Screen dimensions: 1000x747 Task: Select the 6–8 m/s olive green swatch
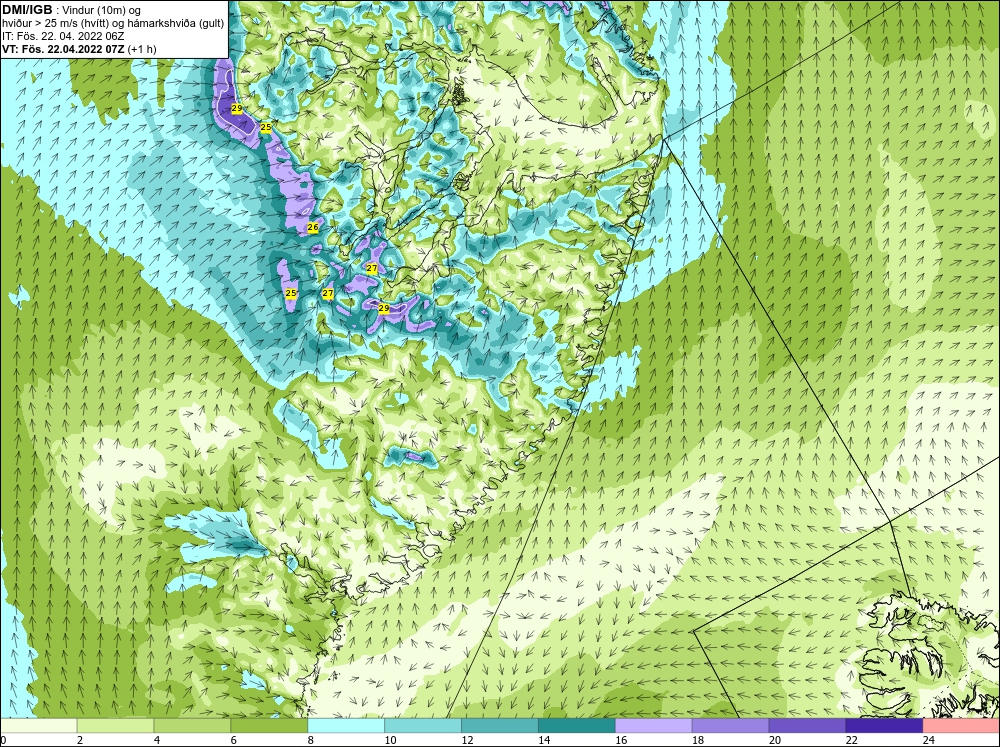(269, 725)
